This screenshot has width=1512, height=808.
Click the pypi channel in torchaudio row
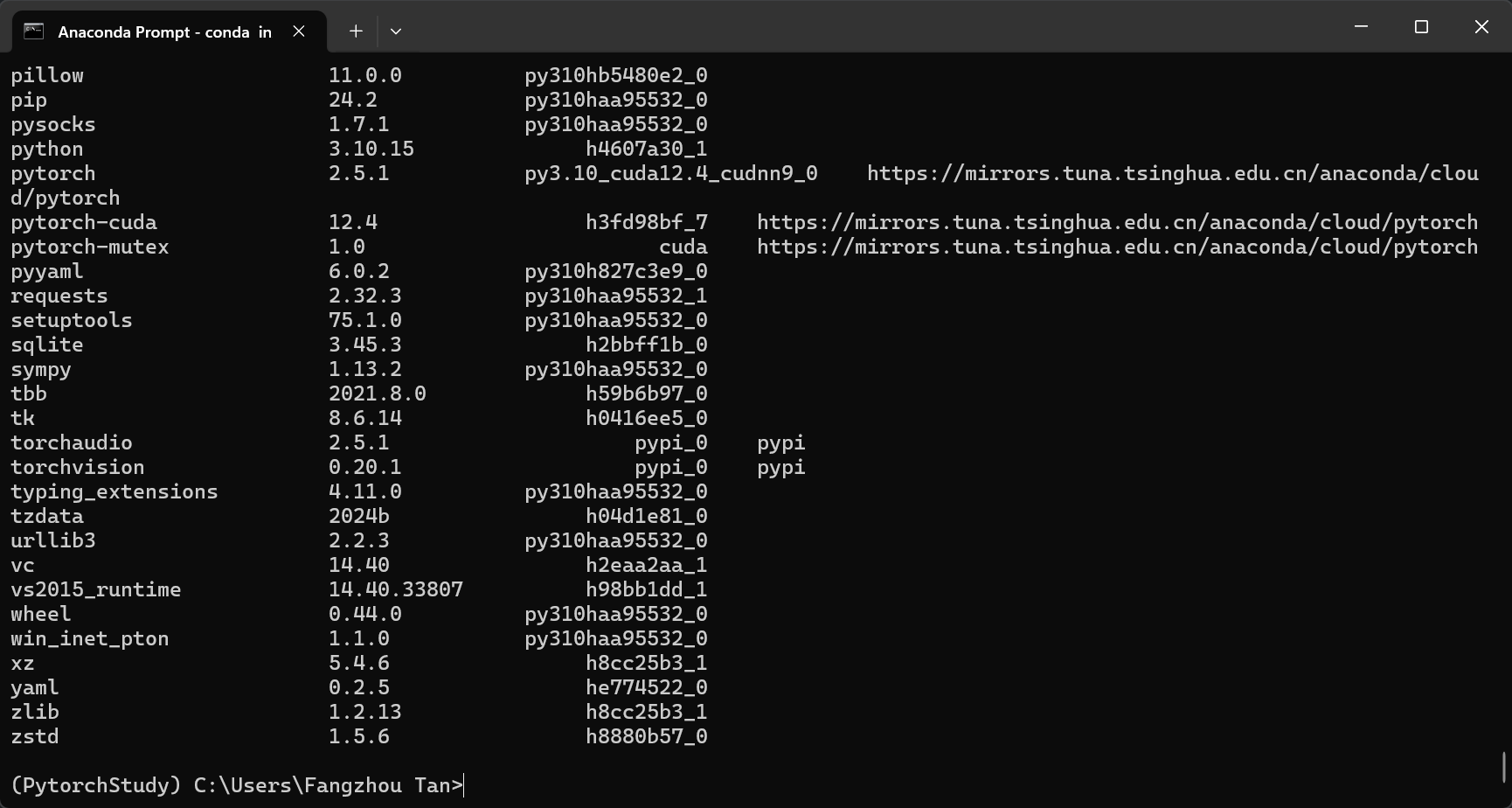(781, 442)
